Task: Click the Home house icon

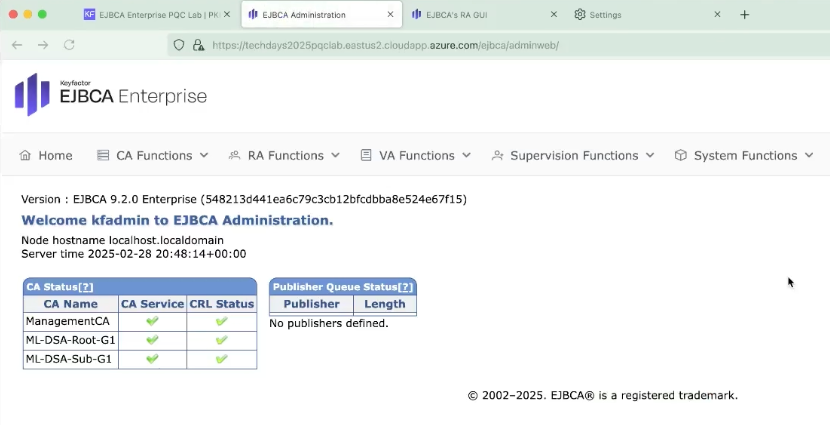Action: point(25,156)
